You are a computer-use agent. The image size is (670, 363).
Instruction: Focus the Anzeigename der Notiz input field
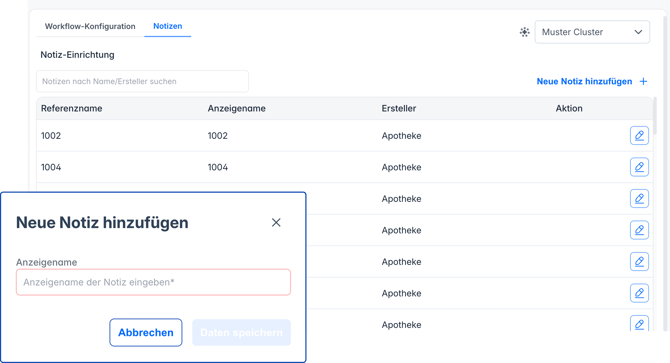153,282
